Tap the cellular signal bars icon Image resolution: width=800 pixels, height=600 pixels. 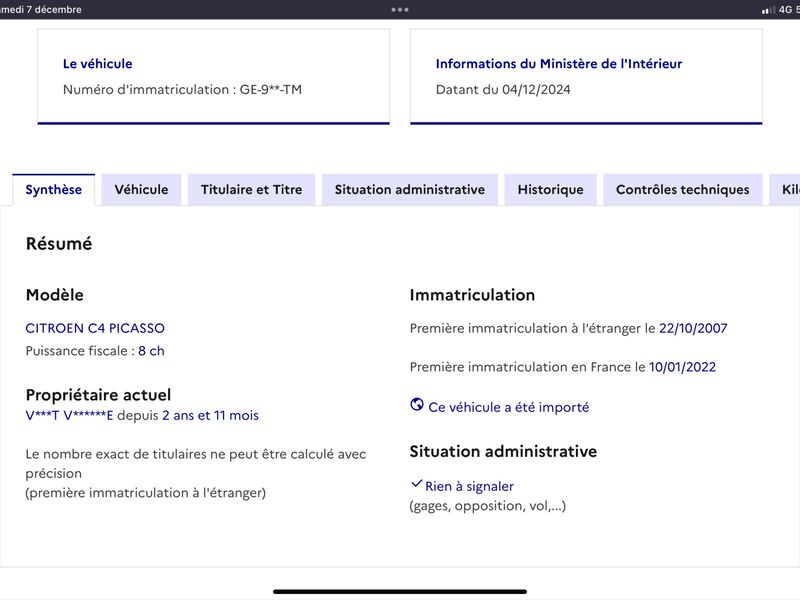[768, 10]
